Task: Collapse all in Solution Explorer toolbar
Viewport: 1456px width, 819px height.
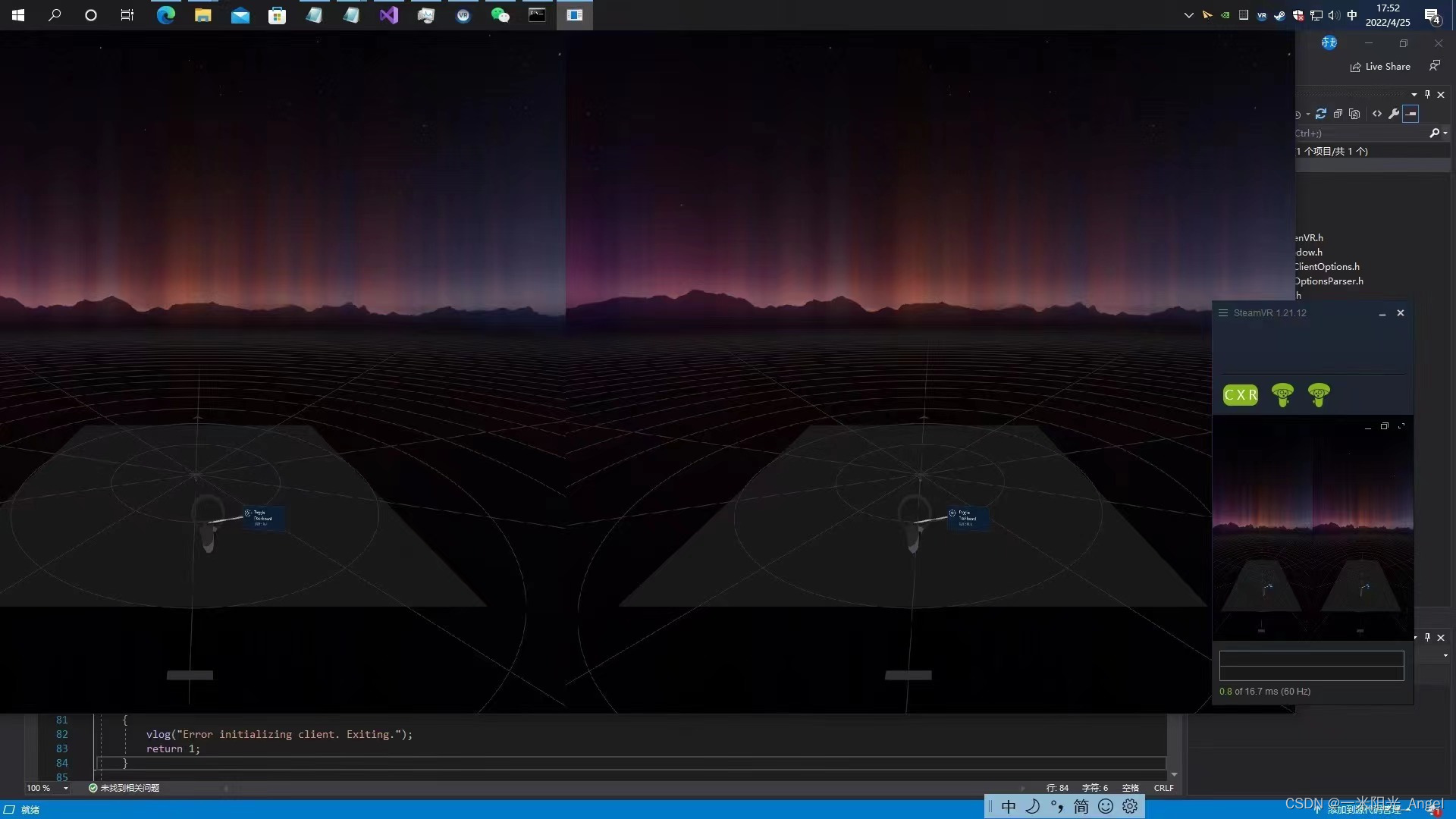Action: [1338, 114]
